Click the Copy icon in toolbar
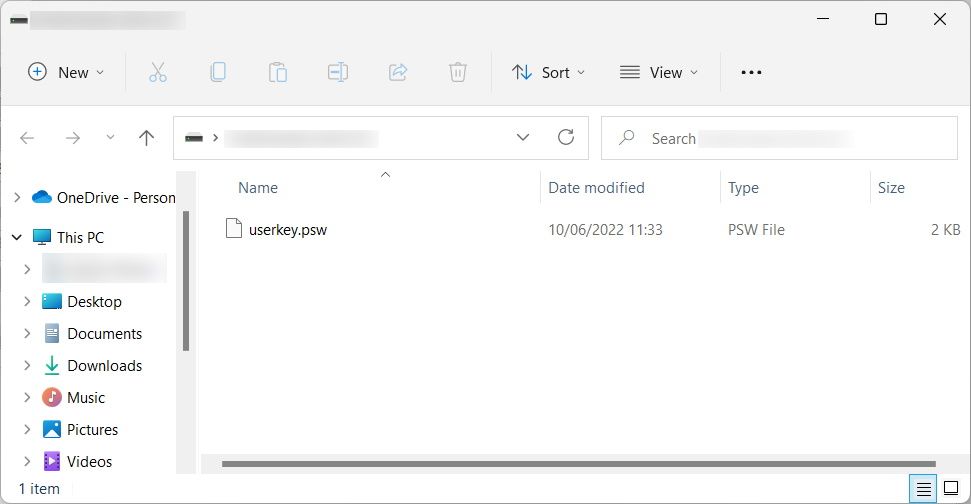Viewport: 971px width, 504px height. point(217,72)
